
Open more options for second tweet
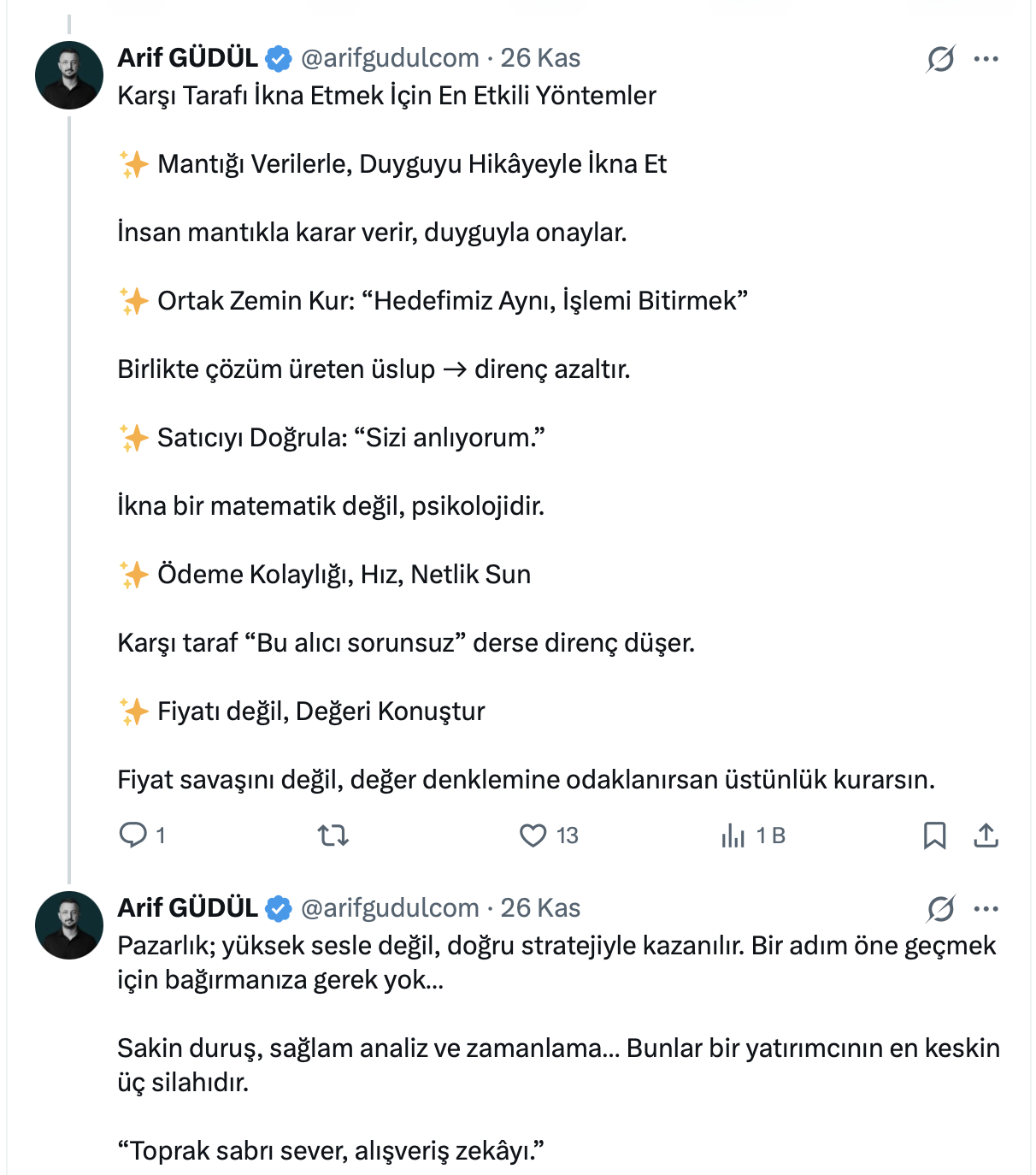tap(986, 909)
